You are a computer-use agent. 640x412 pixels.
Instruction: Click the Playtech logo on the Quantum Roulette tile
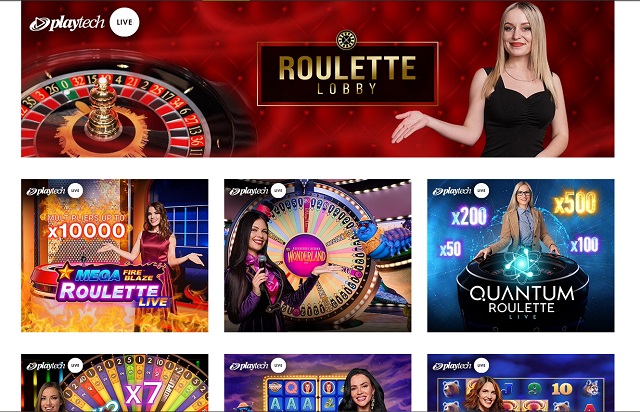[x=452, y=191]
